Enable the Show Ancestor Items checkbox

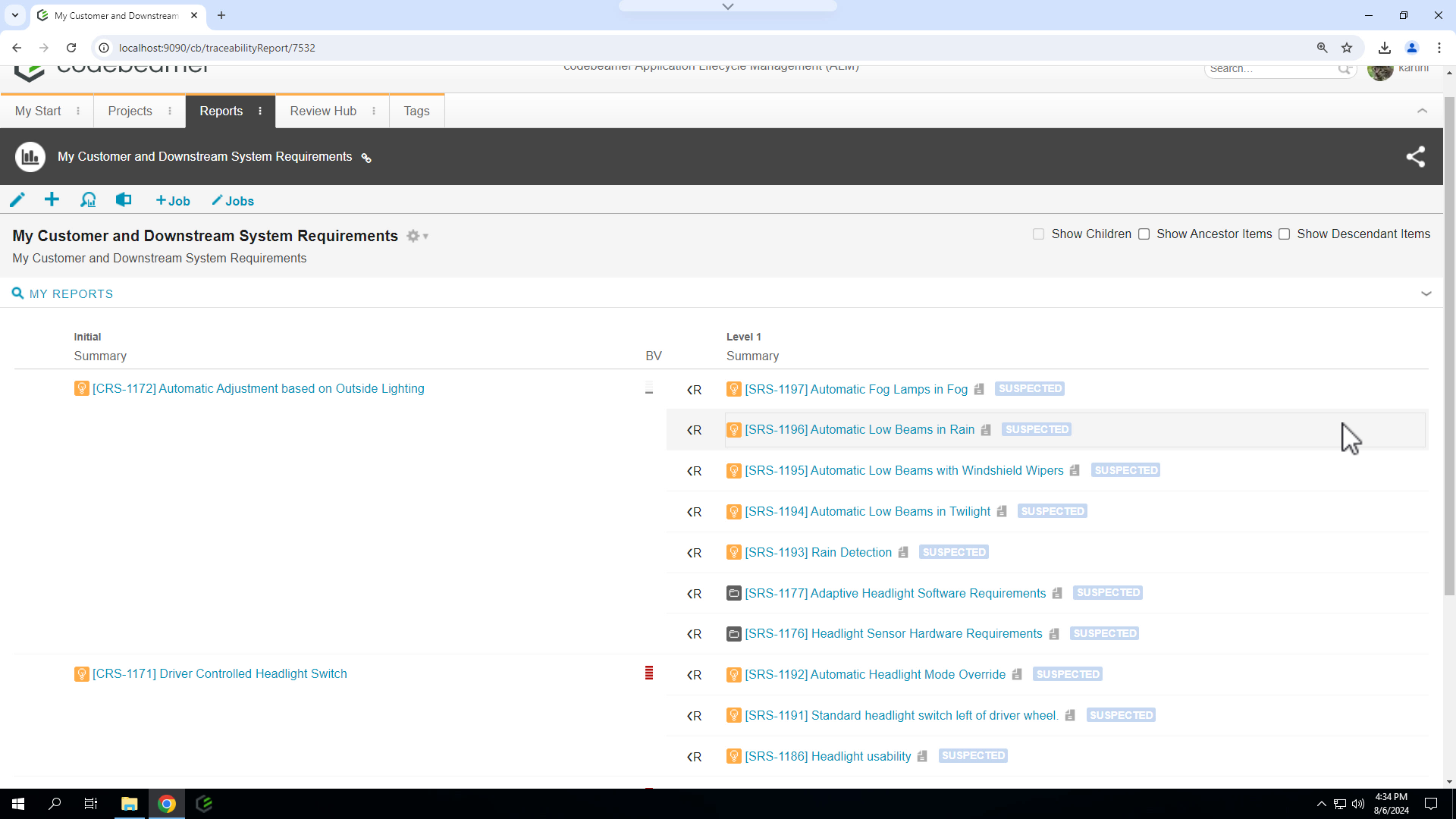[1144, 234]
